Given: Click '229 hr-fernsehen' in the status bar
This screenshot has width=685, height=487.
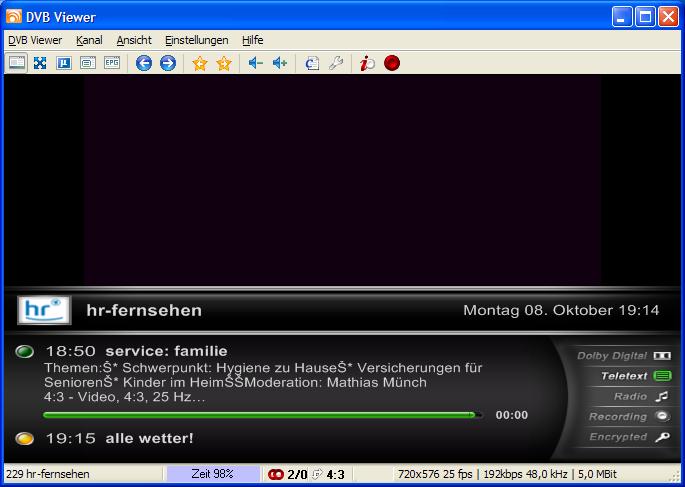Looking at the screenshot, I should tap(48, 474).
